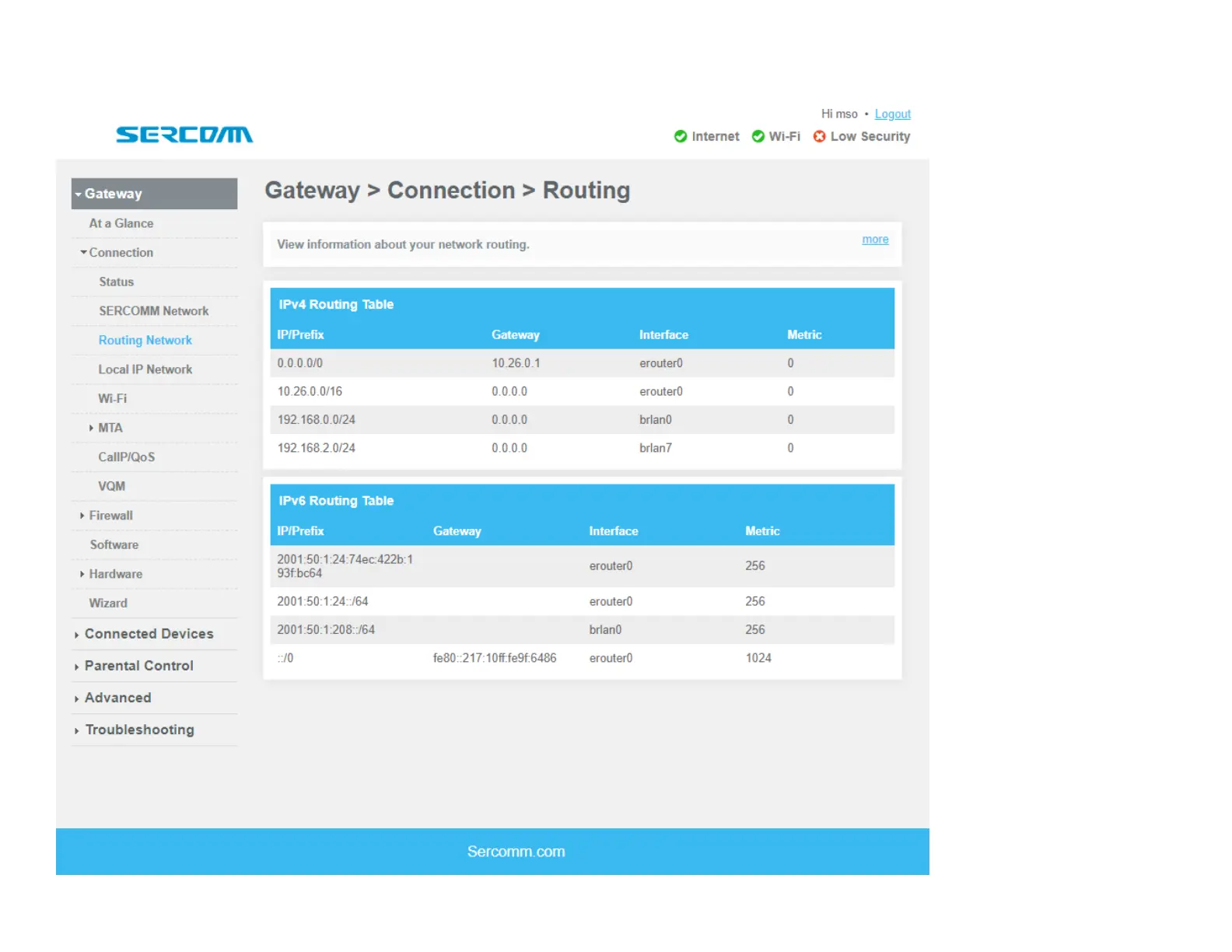The height and width of the screenshot is (952, 1232).
Task: Collapse the Connection submenu
Action: [x=121, y=253]
